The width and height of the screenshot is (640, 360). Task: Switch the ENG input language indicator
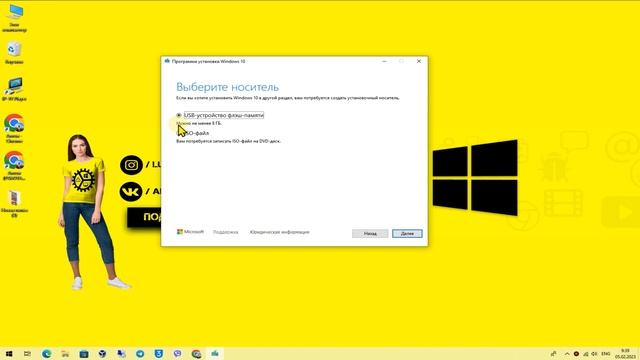click(x=606, y=354)
